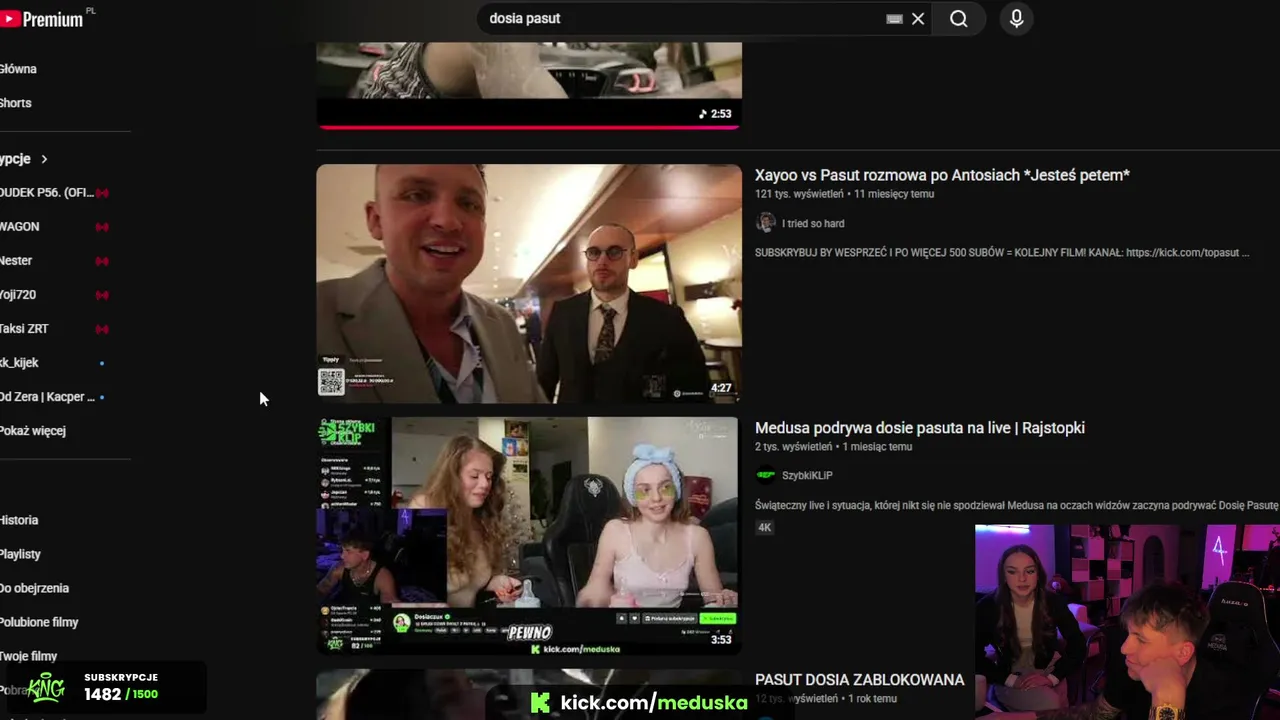
Task: Open the Xayoo vs Pasut video thumbnail
Action: point(529,283)
